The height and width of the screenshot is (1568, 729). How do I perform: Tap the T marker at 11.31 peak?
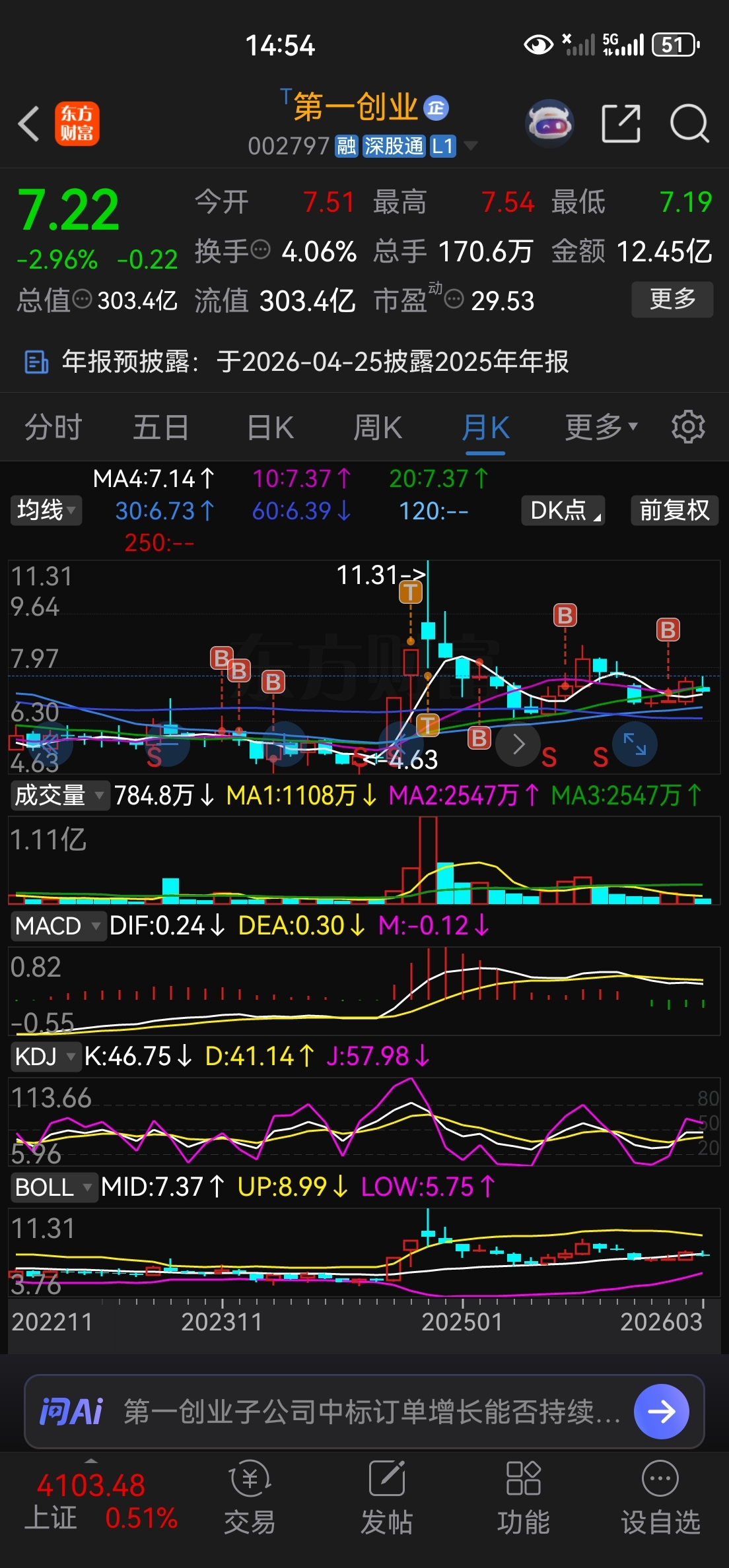click(x=411, y=592)
